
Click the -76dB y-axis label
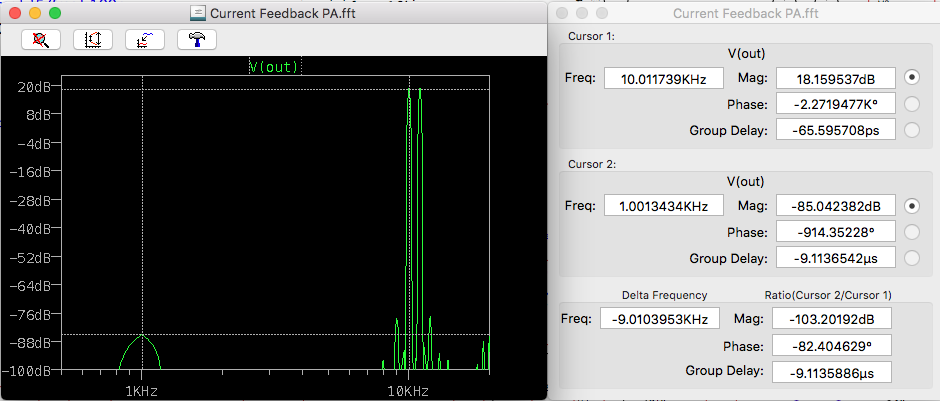pos(29,314)
